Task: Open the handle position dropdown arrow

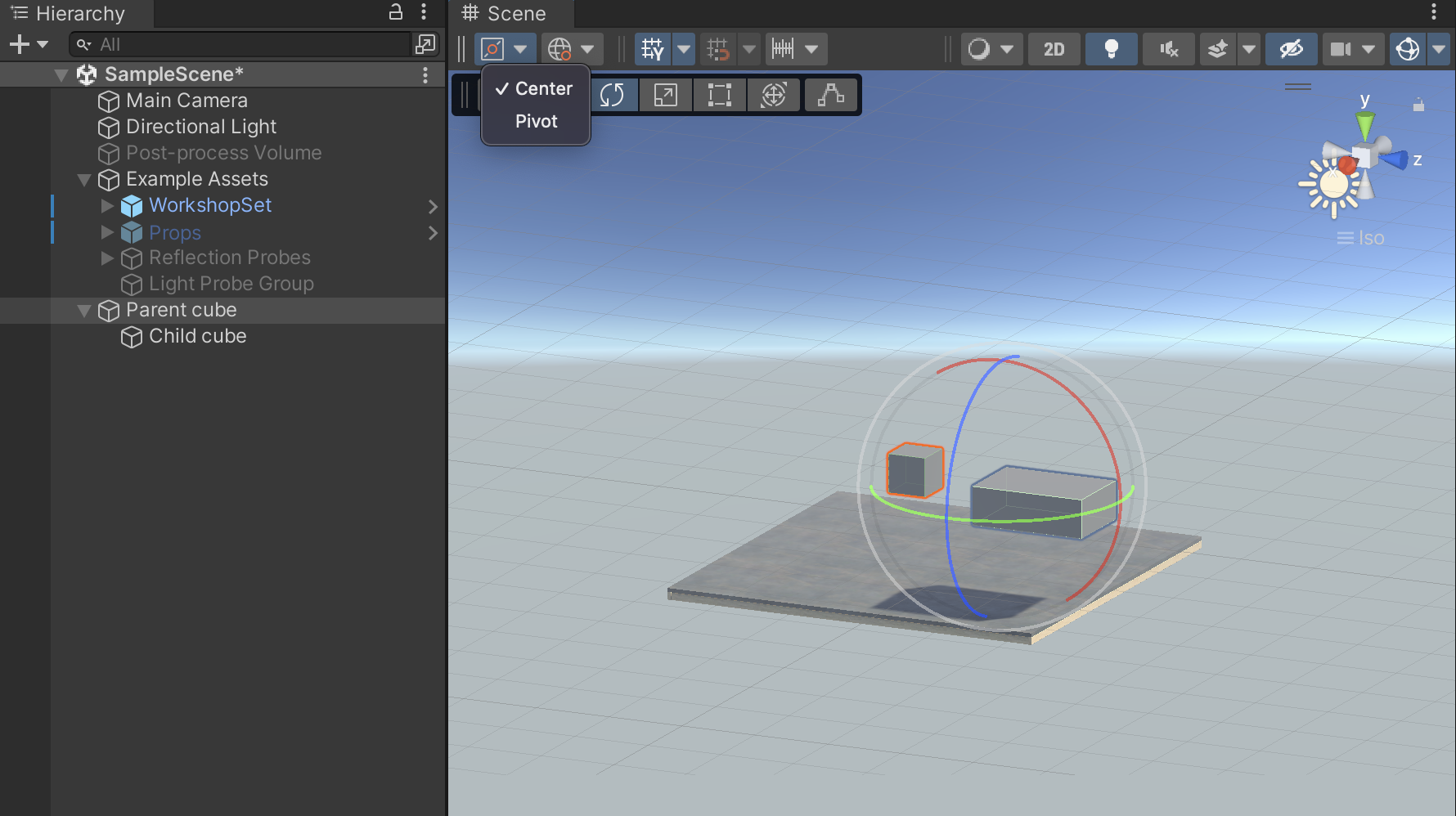Action: click(521, 49)
